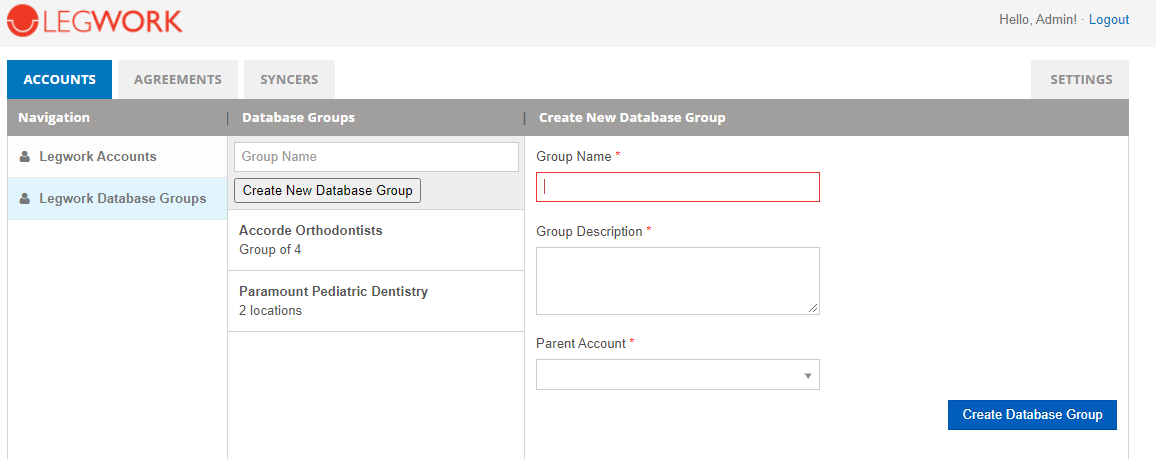Open the Syncers tab
The height and width of the screenshot is (459, 1156).
[x=289, y=80]
